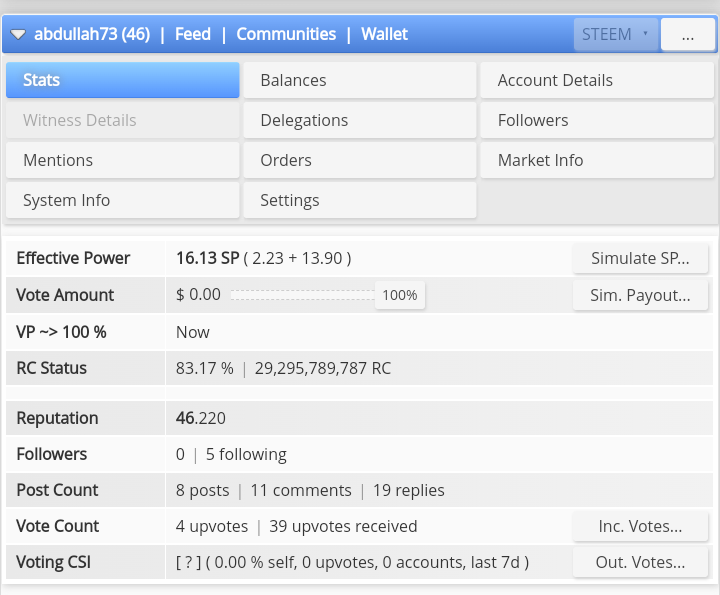Click the Vote Count label
This screenshot has height=595, width=720.
point(57,526)
